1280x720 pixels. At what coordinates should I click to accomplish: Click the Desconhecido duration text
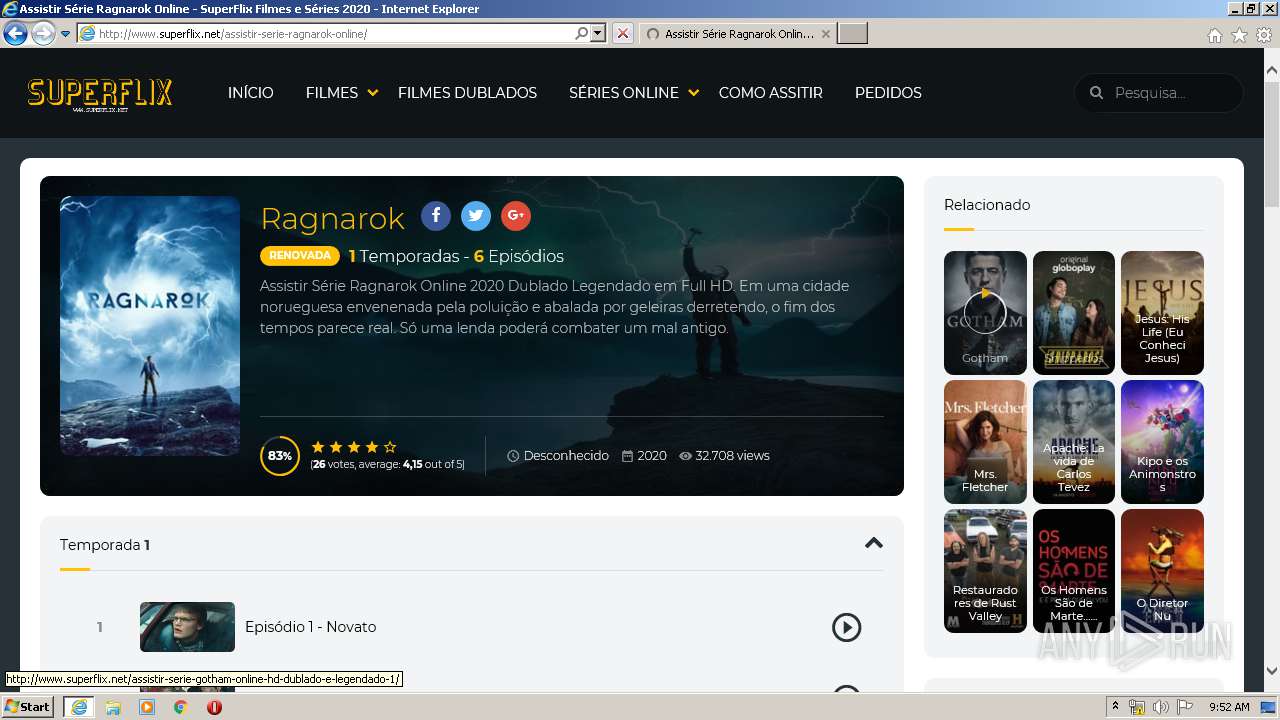tap(566, 456)
